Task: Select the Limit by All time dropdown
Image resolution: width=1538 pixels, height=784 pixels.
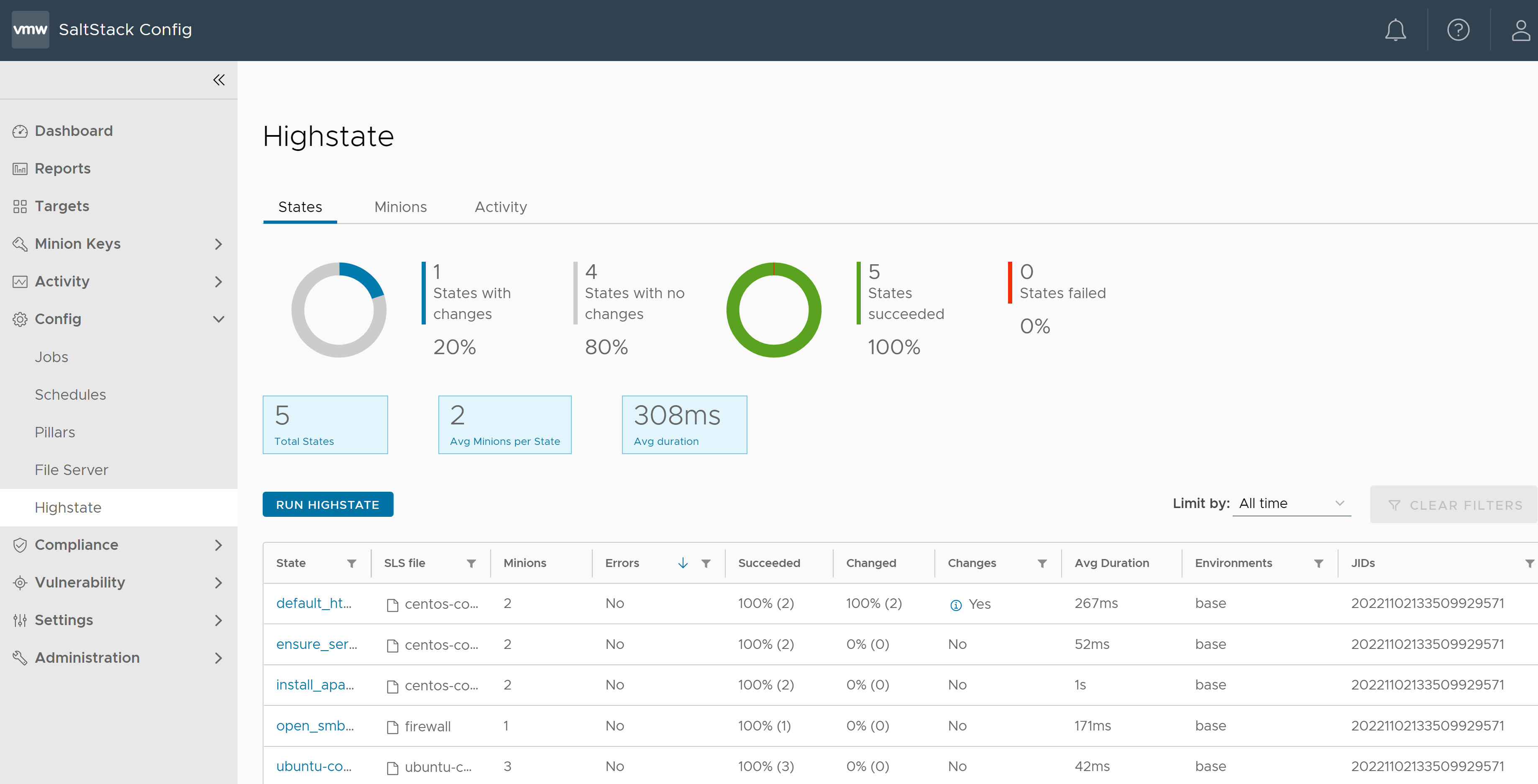Action: [1290, 503]
